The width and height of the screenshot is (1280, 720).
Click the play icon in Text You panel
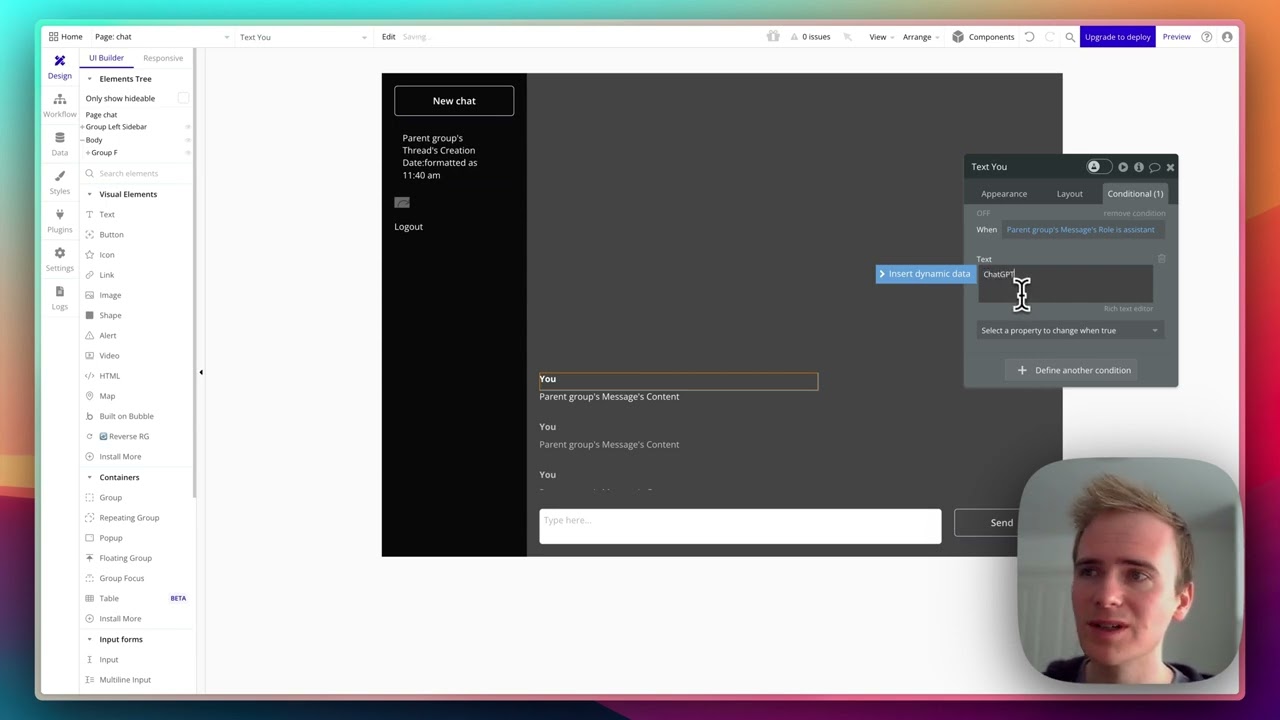[1123, 167]
